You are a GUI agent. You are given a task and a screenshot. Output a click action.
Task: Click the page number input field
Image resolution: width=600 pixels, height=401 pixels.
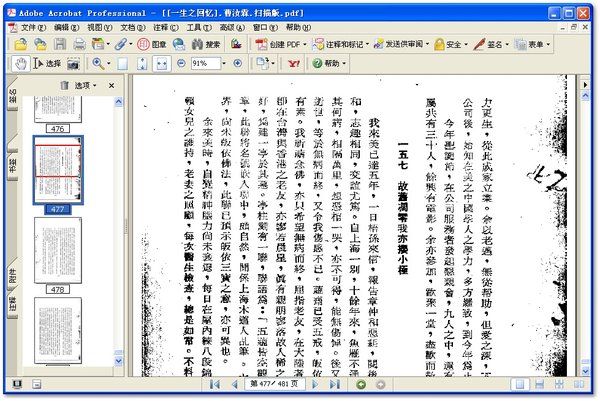(275, 384)
